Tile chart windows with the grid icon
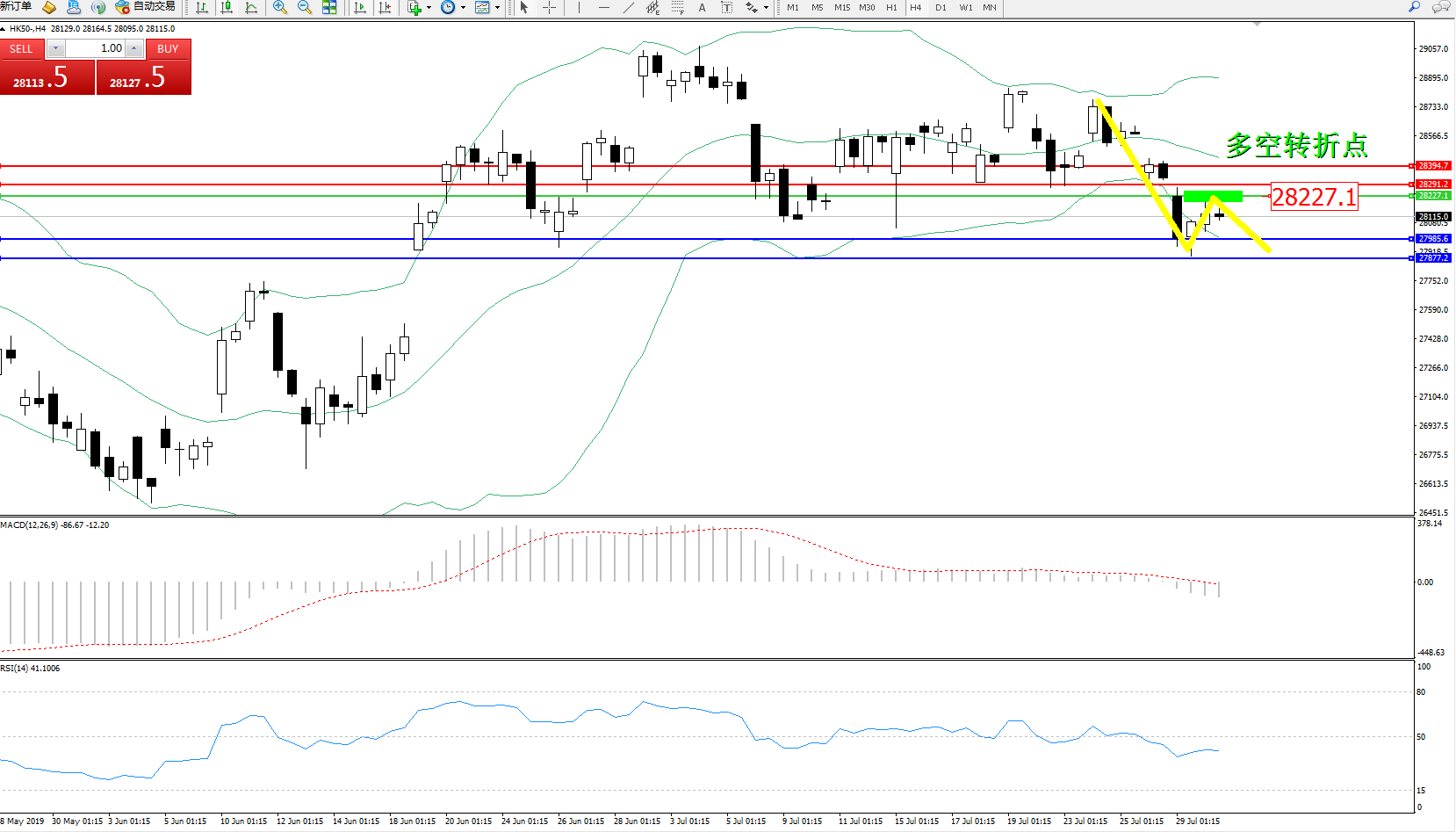1456x832 pixels. 329,7
